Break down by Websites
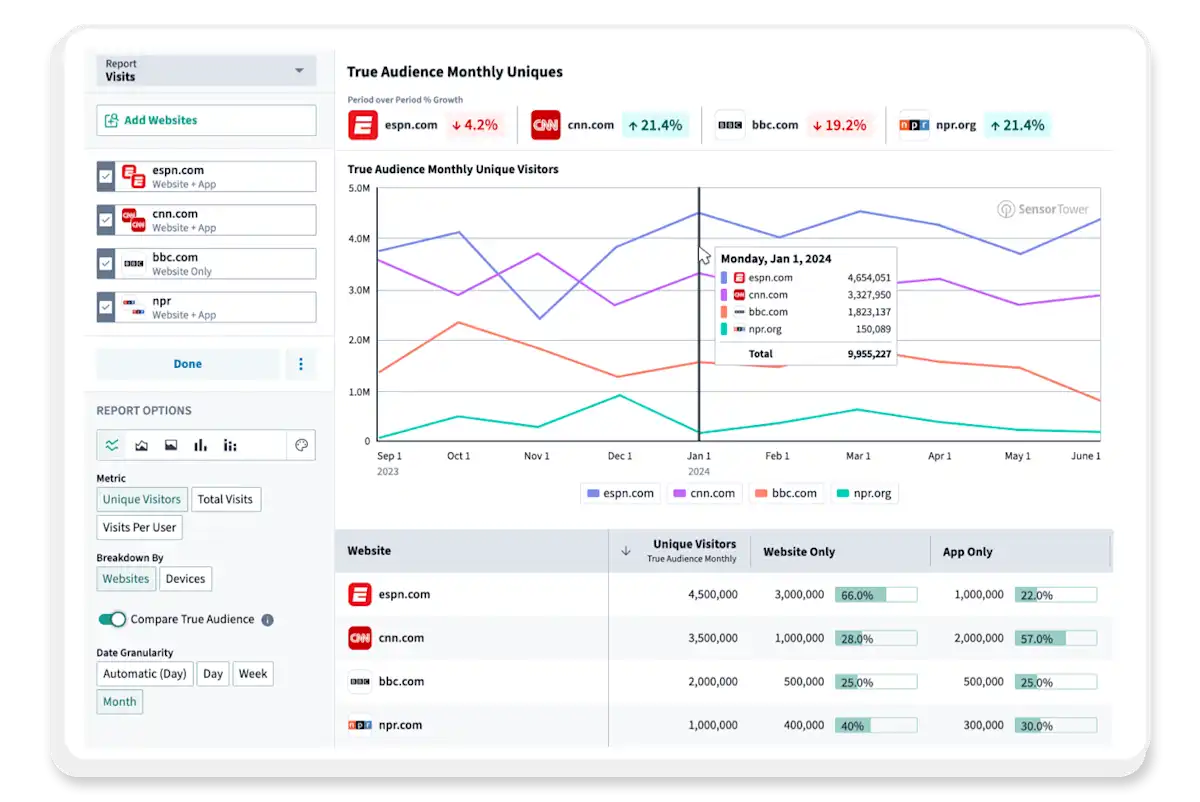Viewport: 1200px width, 802px height. point(126,578)
